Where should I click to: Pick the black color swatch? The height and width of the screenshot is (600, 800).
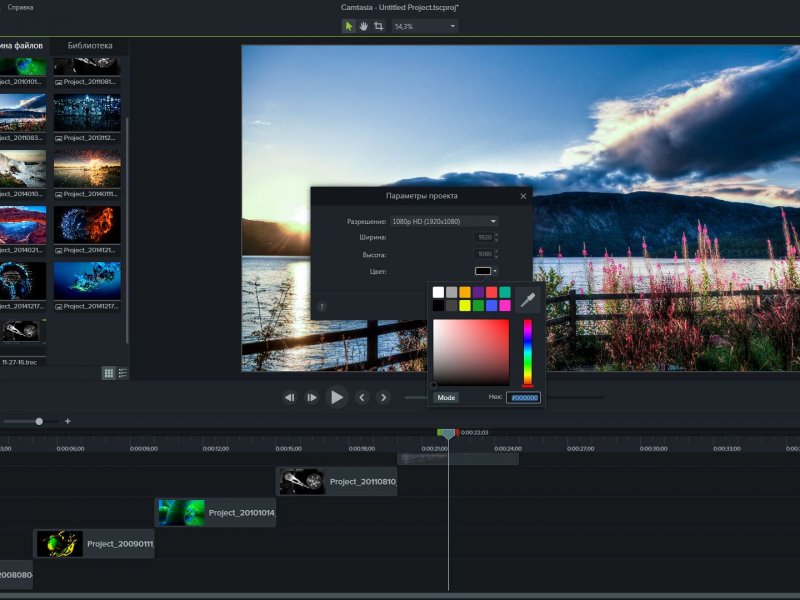coord(438,305)
